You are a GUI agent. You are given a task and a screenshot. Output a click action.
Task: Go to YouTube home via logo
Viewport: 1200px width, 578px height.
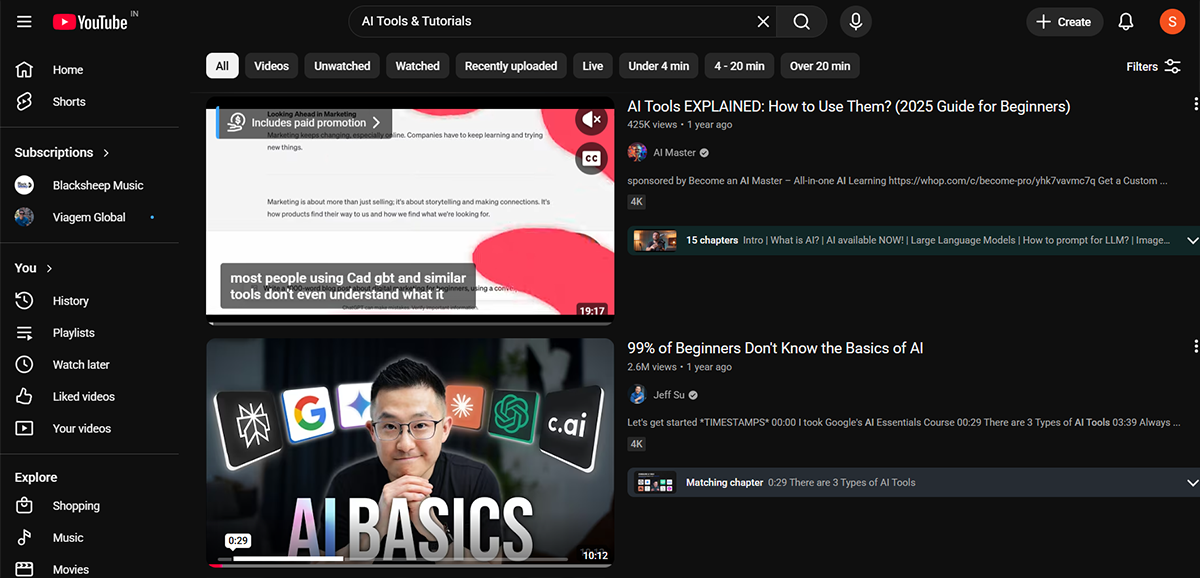[90, 21]
